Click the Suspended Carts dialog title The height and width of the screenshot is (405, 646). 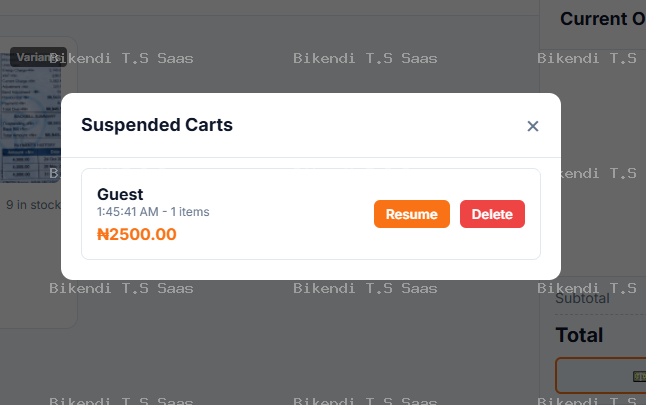[x=157, y=125]
